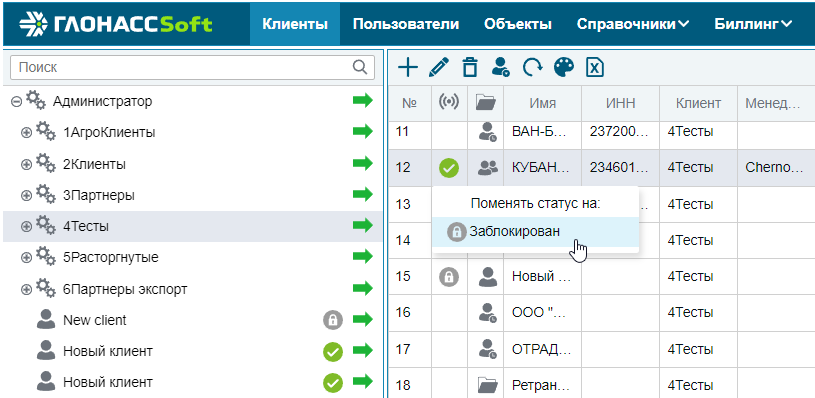Click the ГЛОНАССSoft logo
The width and height of the screenshot is (815, 398).
pyautogui.click(x=116, y=24)
